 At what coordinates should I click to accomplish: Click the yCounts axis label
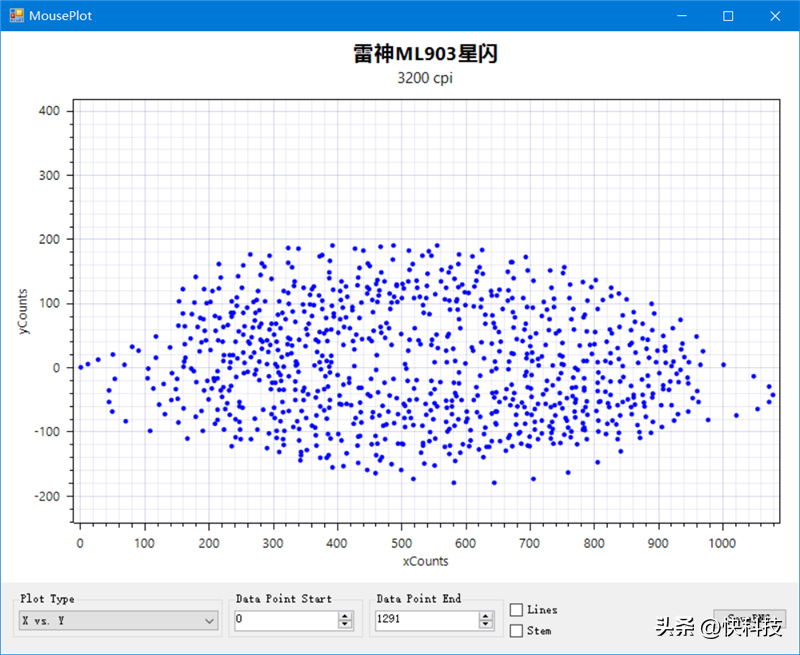click(x=24, y=311)
